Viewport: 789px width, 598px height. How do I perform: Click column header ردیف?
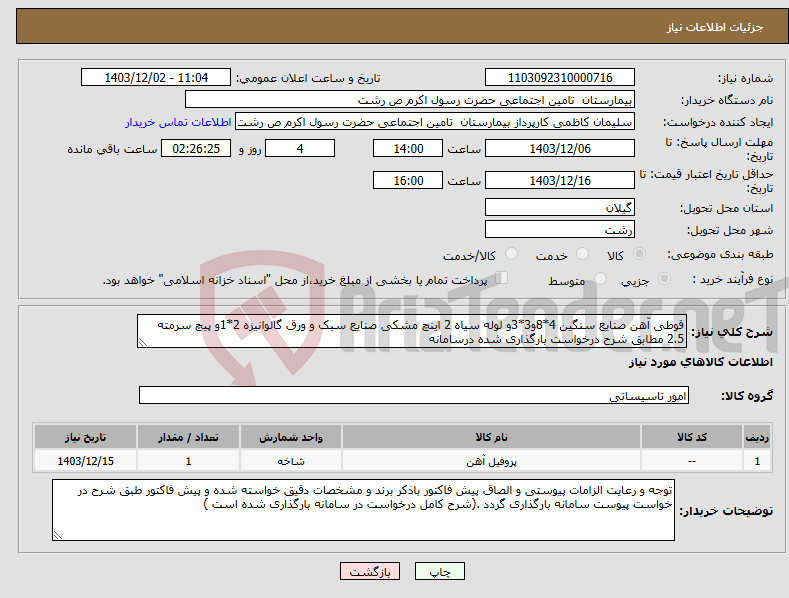pos(757,437)
